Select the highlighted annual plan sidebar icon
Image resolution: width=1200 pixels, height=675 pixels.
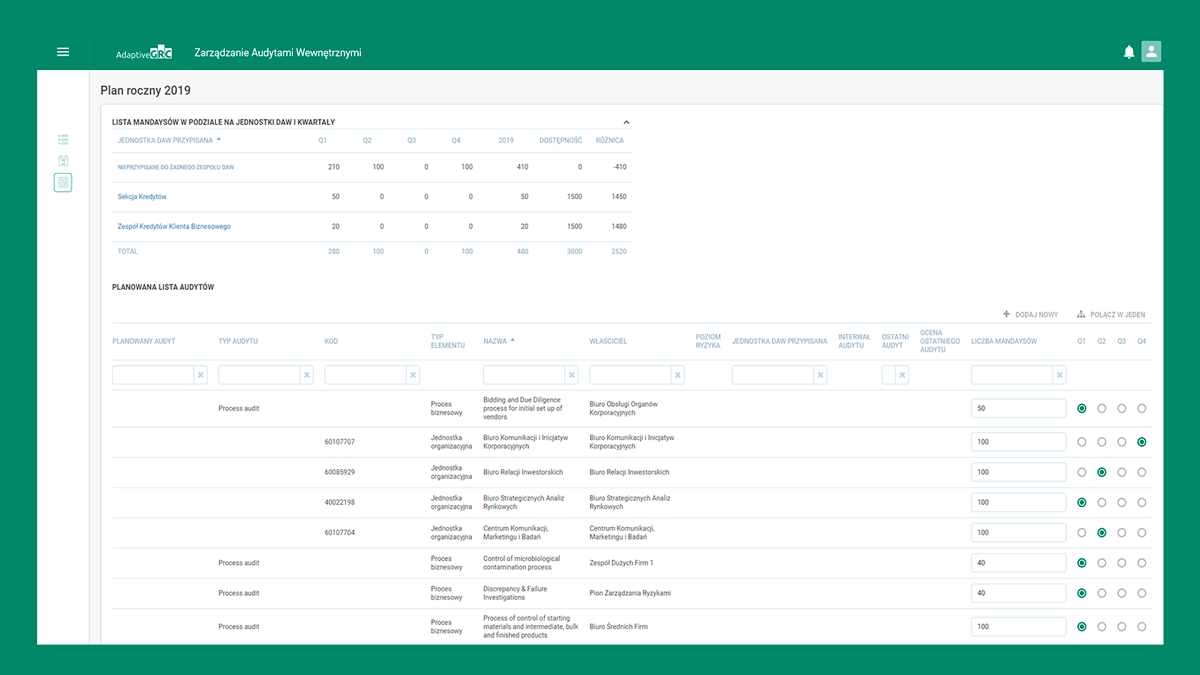[63, 182]
